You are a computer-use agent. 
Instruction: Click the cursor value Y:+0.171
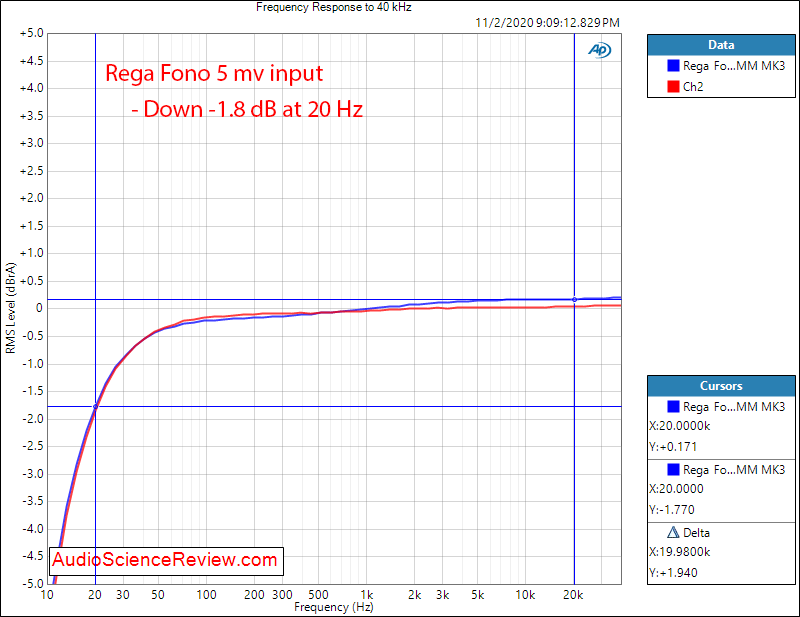click(673, 447)
